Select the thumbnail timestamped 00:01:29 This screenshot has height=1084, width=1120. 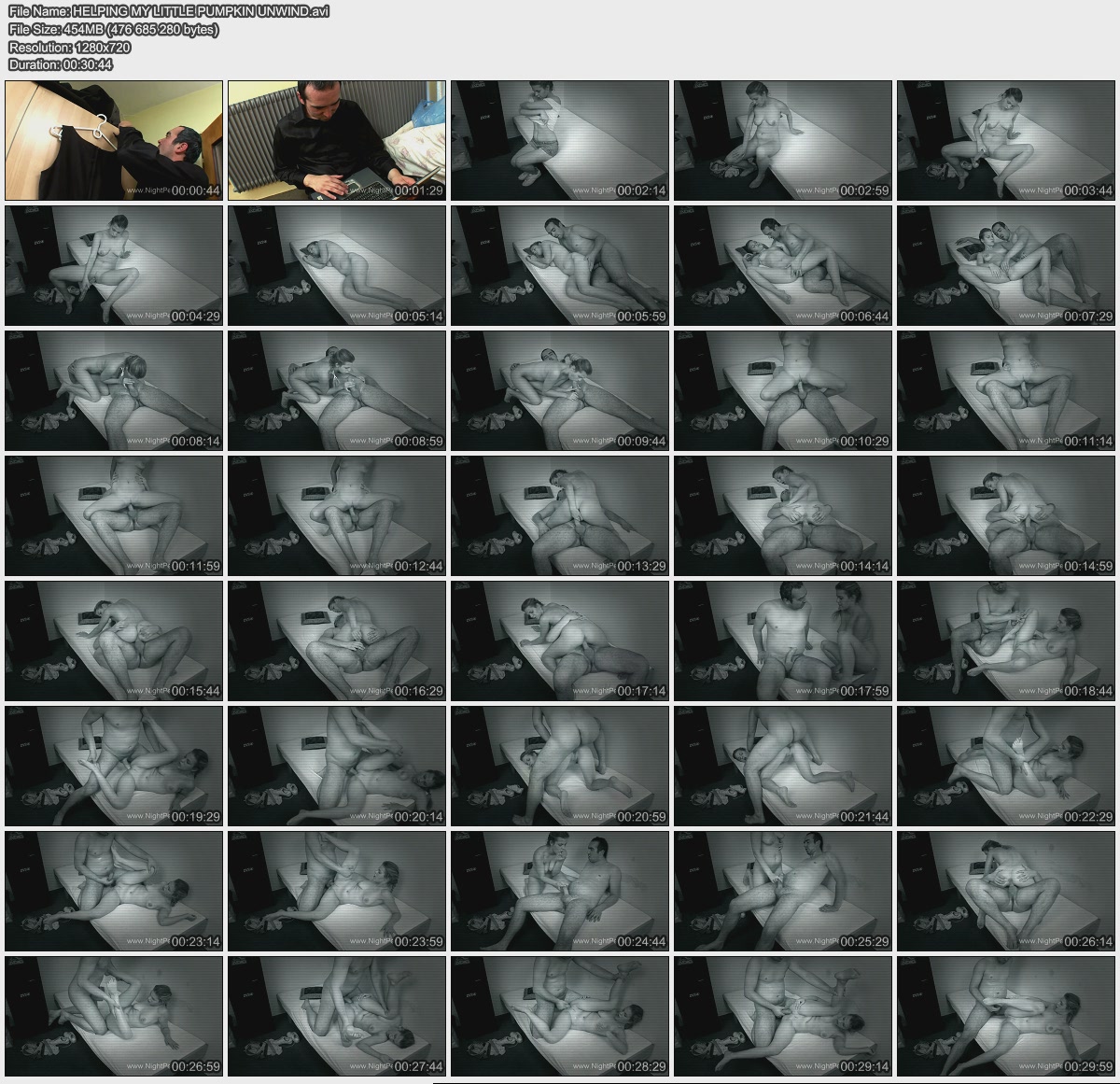(x=337, y=140)
